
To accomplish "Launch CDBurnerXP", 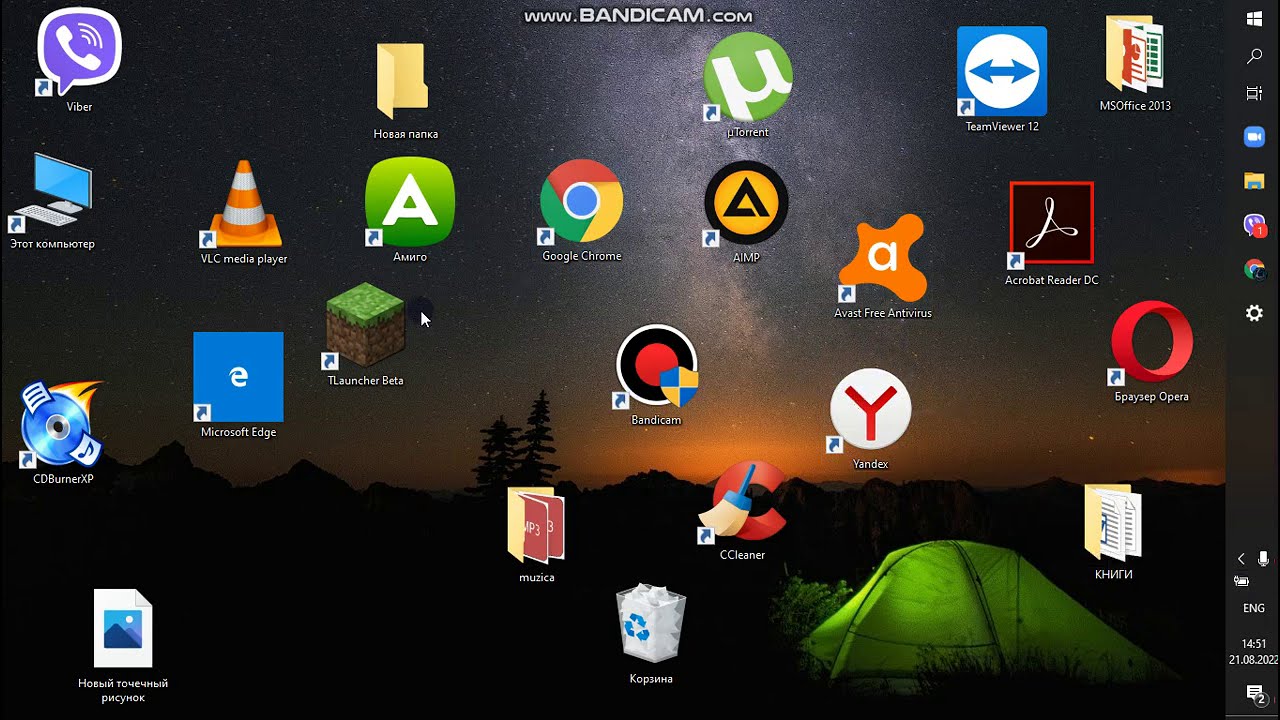I will coord(62,424).
